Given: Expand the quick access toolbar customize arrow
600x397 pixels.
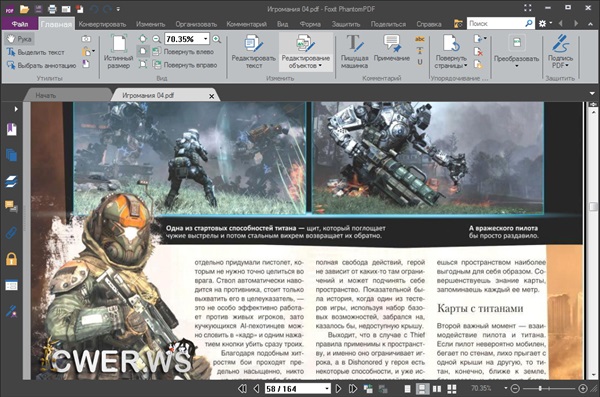Looking at the screenshot, I should 118,8.
